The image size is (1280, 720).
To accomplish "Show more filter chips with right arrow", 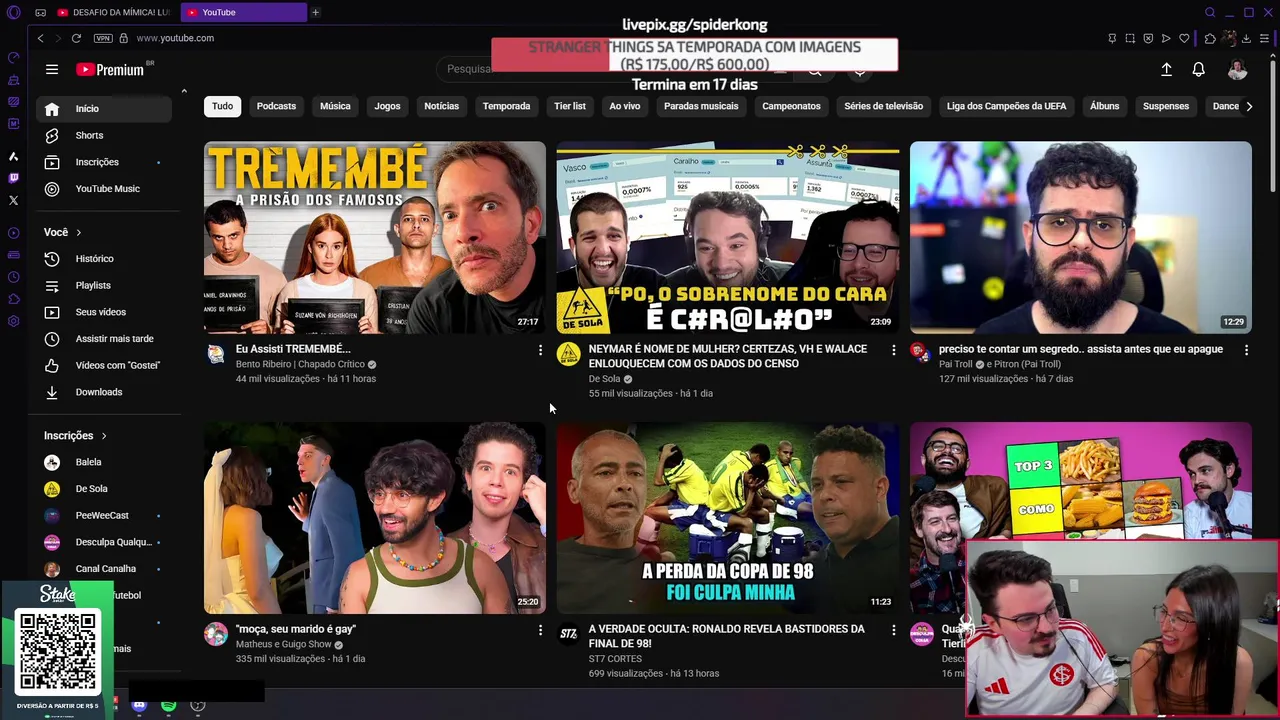I will click(x=1248, y=106).
